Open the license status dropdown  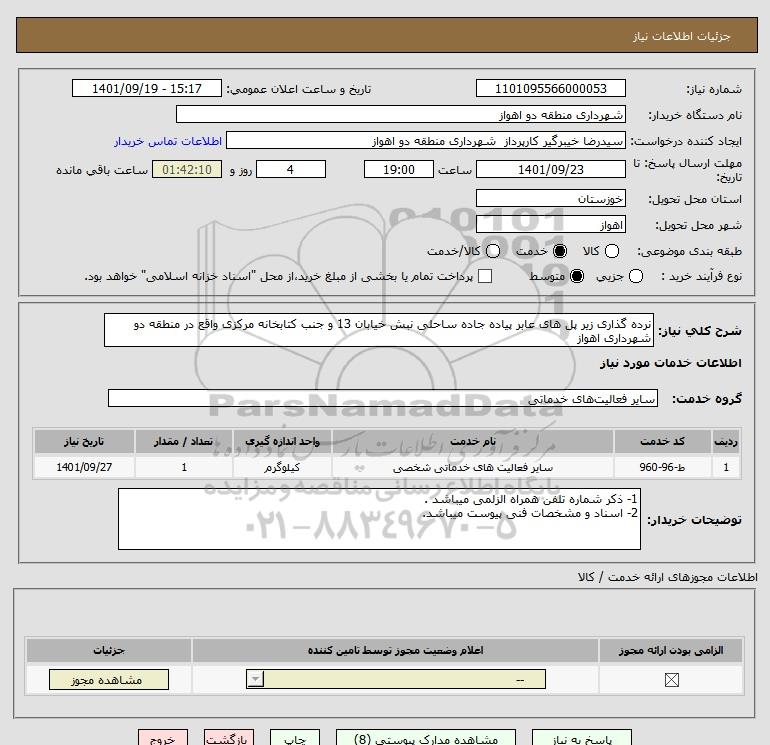click(x=395, y=680)
